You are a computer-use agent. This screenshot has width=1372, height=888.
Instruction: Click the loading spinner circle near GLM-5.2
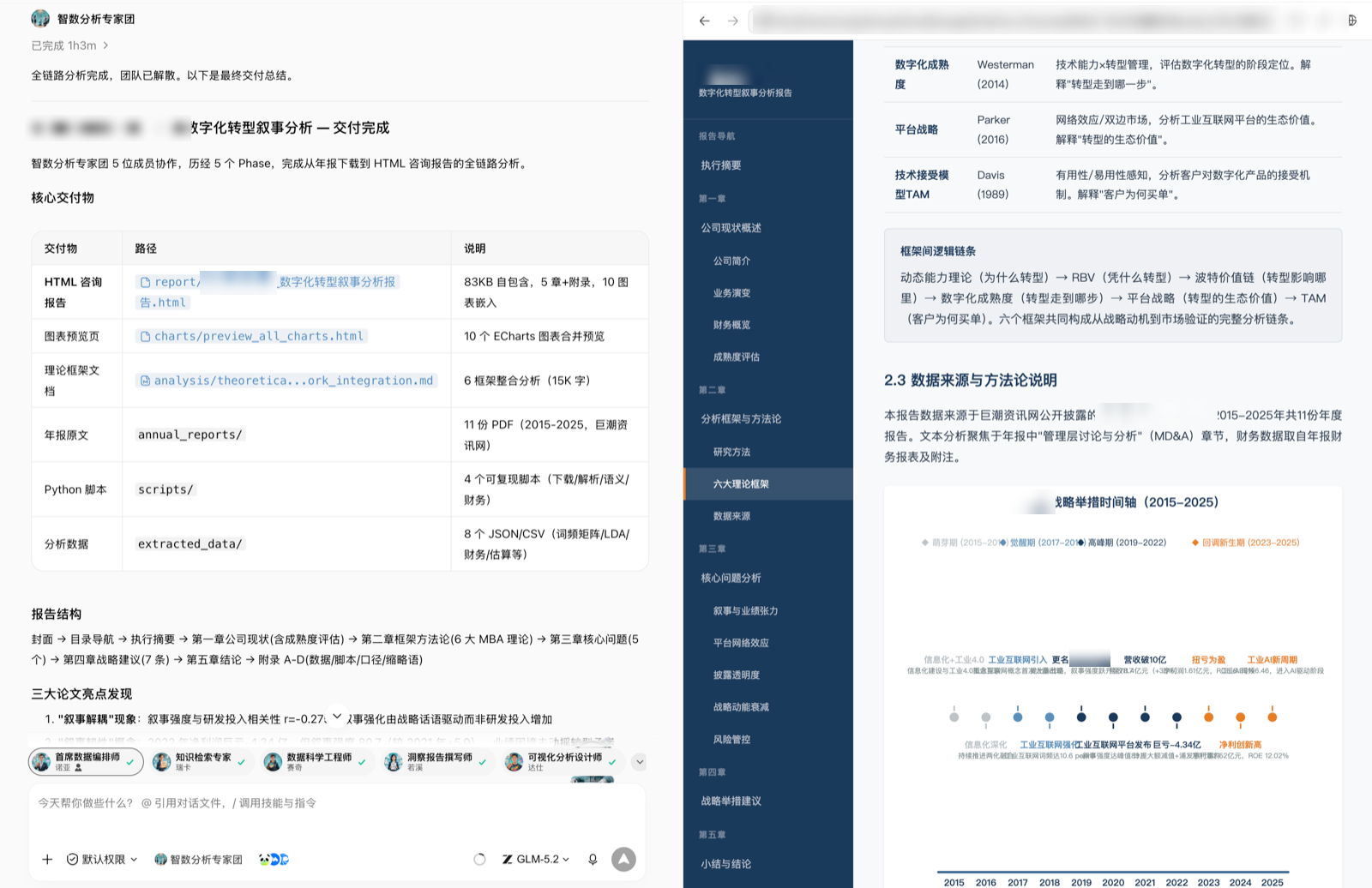click(x=479, y=859)
